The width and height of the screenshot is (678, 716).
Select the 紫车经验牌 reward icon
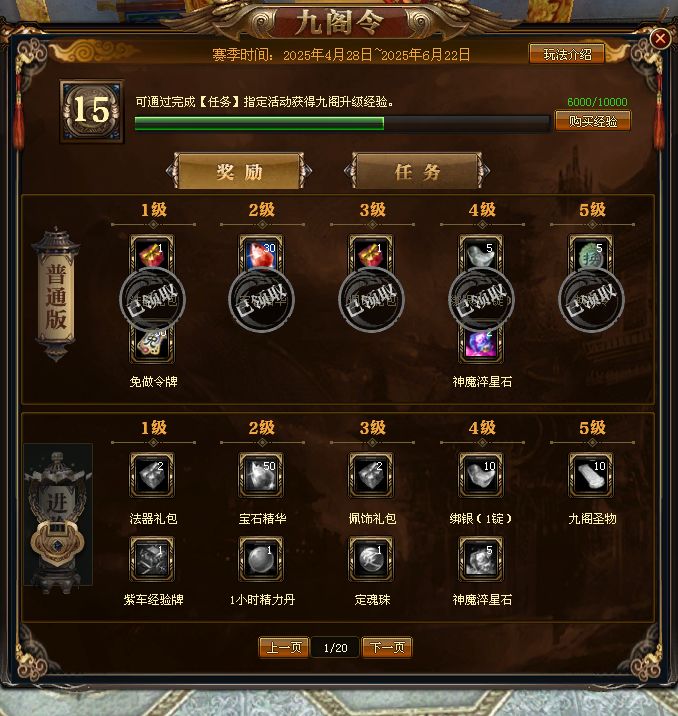point(152,558)
